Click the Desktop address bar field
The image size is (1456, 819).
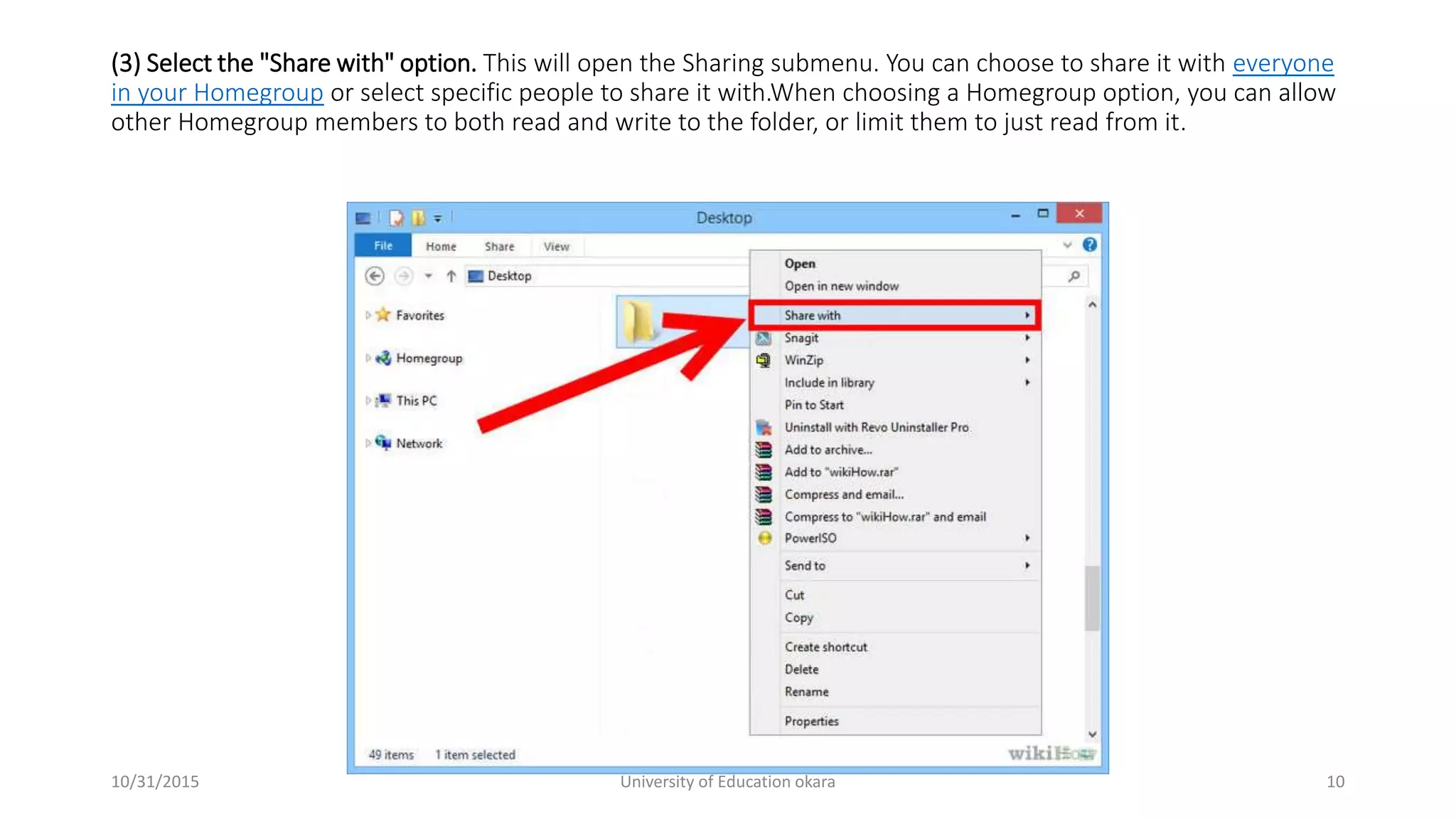(x=607, y=276)
